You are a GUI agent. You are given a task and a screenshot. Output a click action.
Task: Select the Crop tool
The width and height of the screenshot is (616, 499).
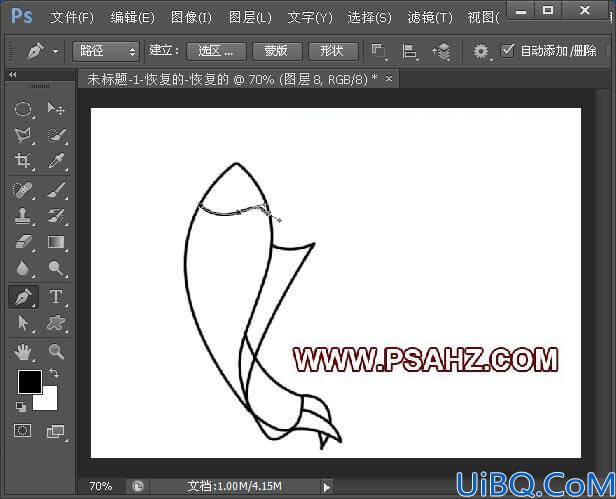[23, 161]
